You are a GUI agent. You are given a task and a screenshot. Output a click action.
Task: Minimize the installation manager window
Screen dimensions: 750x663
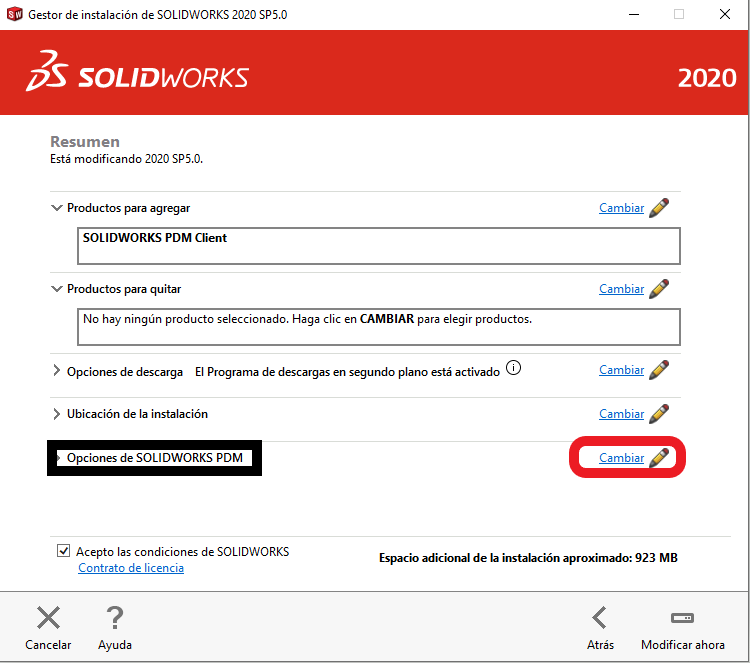(634, 14)
